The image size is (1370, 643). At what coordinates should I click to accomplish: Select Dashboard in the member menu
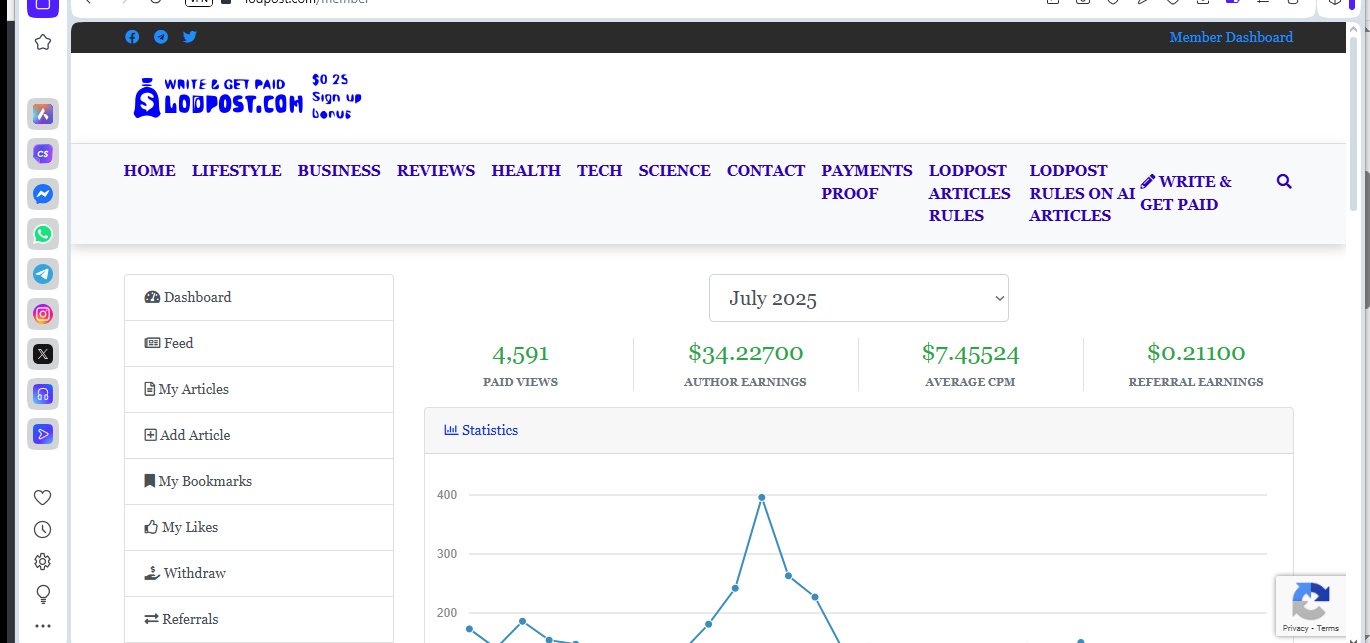259,298
